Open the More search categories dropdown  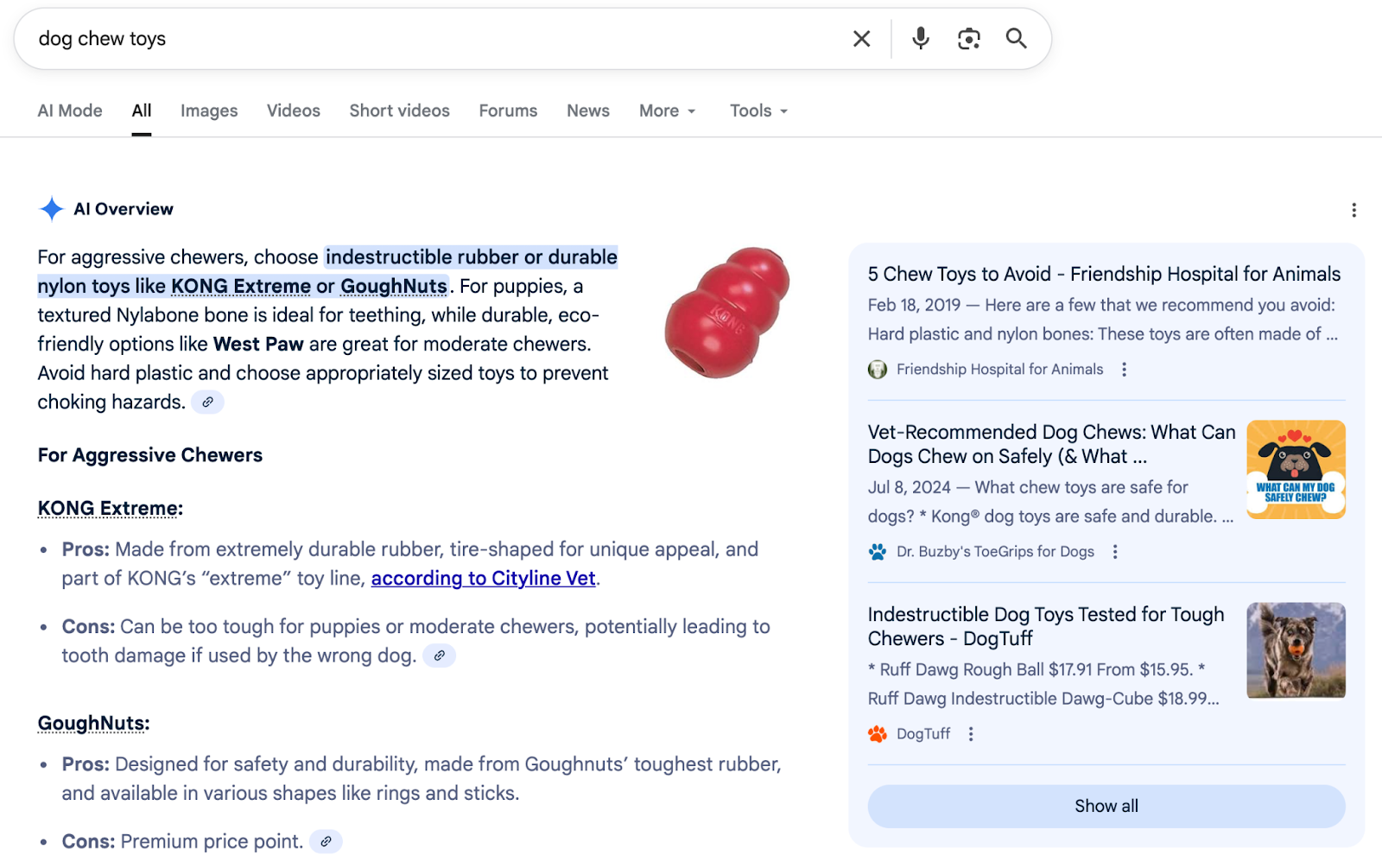coord(666,111)
